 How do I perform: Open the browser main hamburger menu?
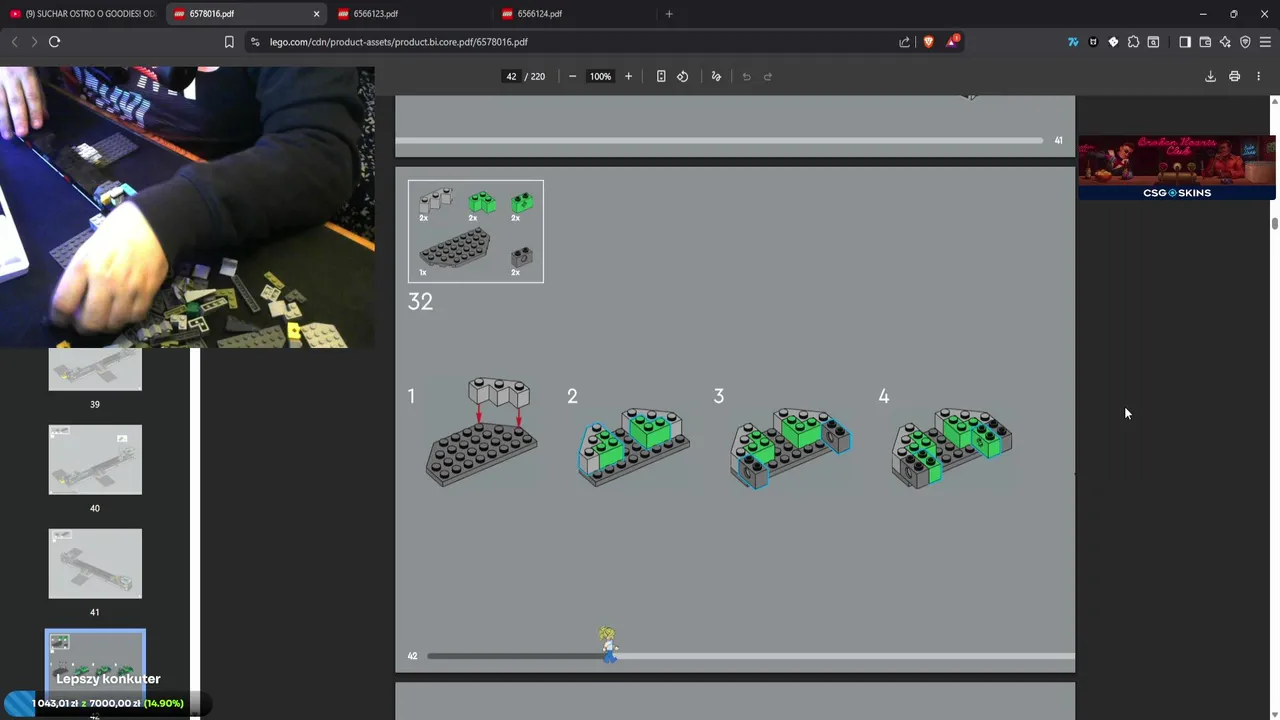coord(1265,42)
